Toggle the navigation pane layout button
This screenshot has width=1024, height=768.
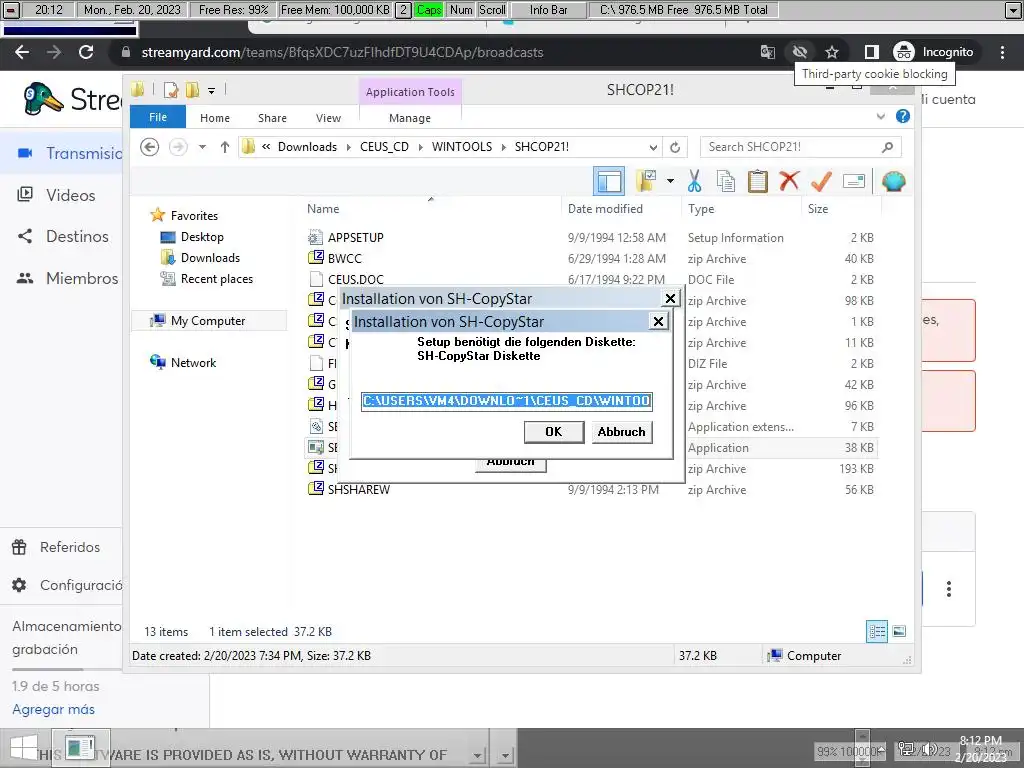point(609,181)
